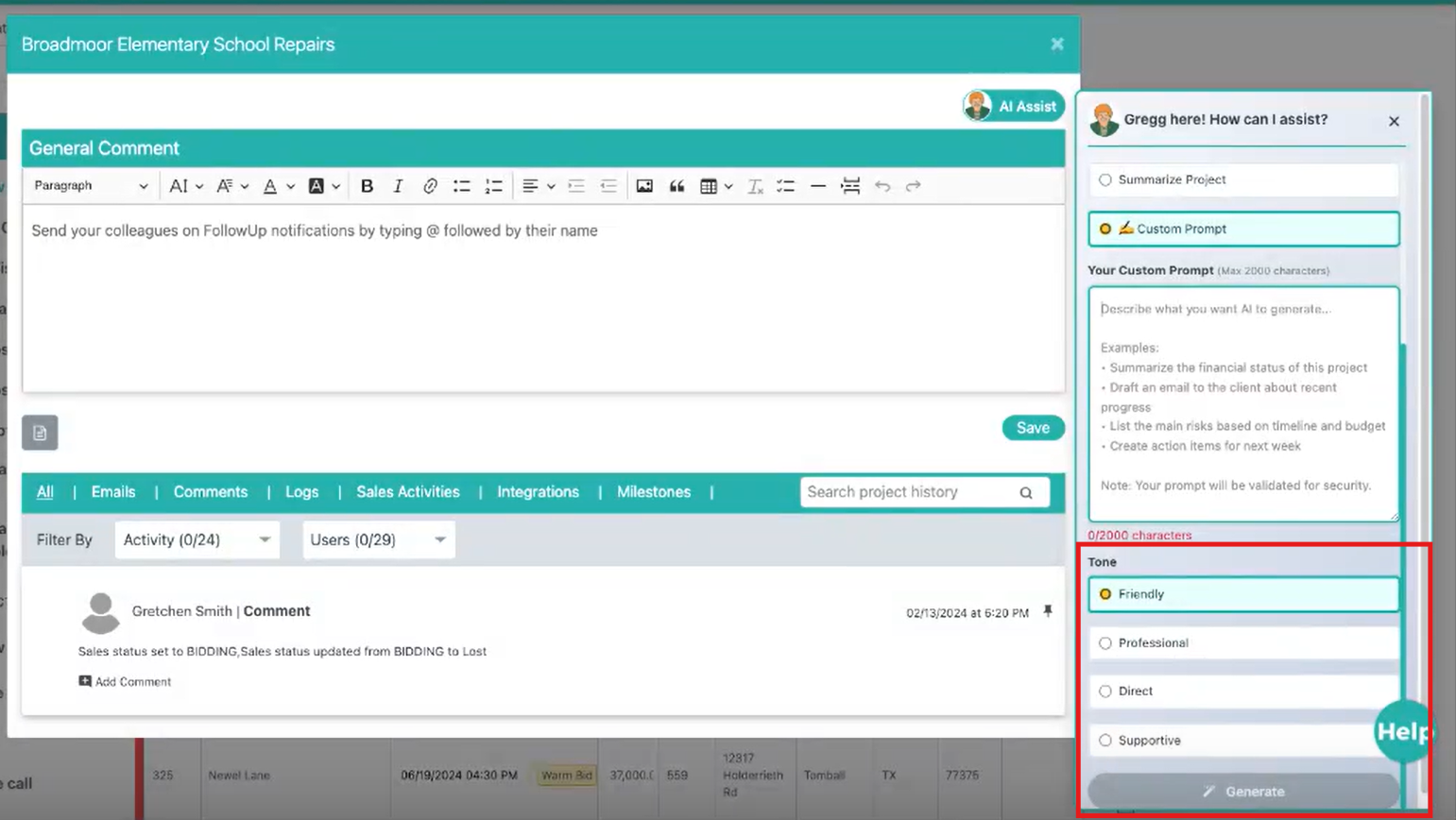Apply italic formatting to text
This screenshot has height=820, width=1456.
[398, 186]
